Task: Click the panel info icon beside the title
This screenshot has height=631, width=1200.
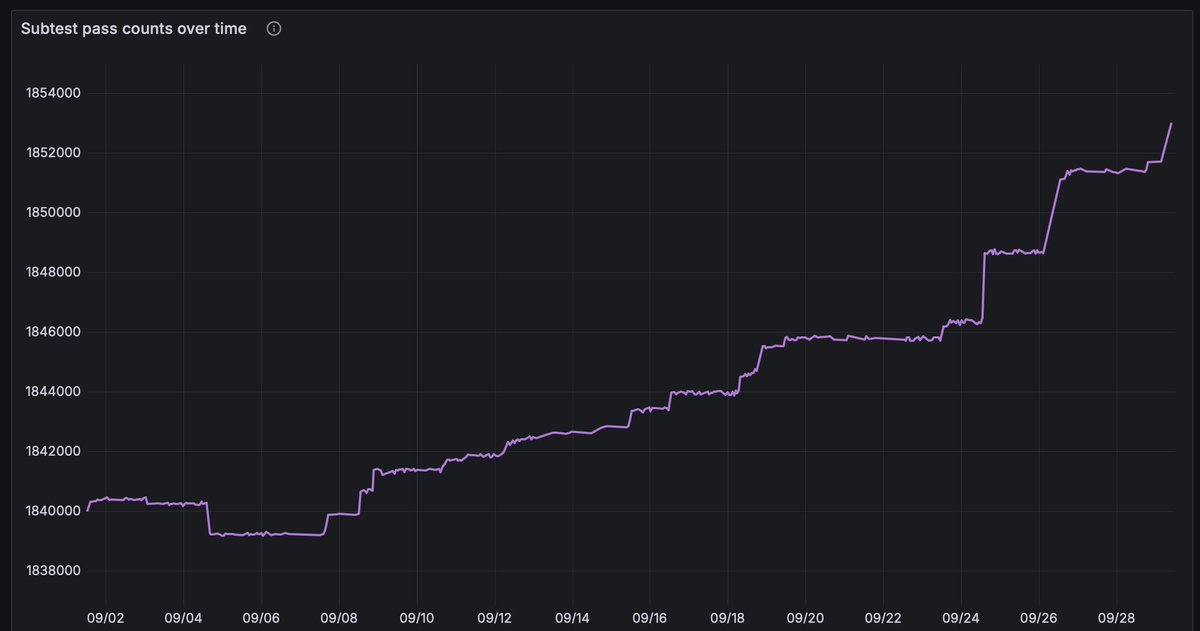Action: tap(274, 29)
